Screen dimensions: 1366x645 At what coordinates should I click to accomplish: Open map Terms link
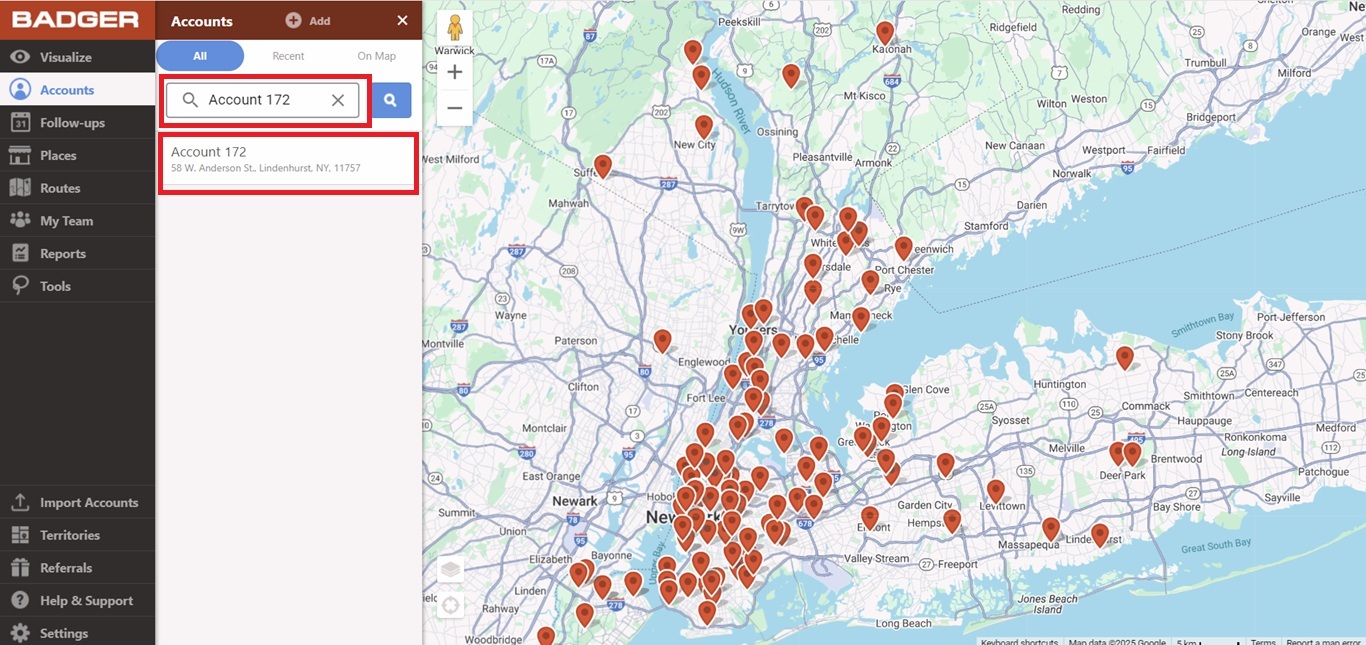click(x=1263, y=641)
